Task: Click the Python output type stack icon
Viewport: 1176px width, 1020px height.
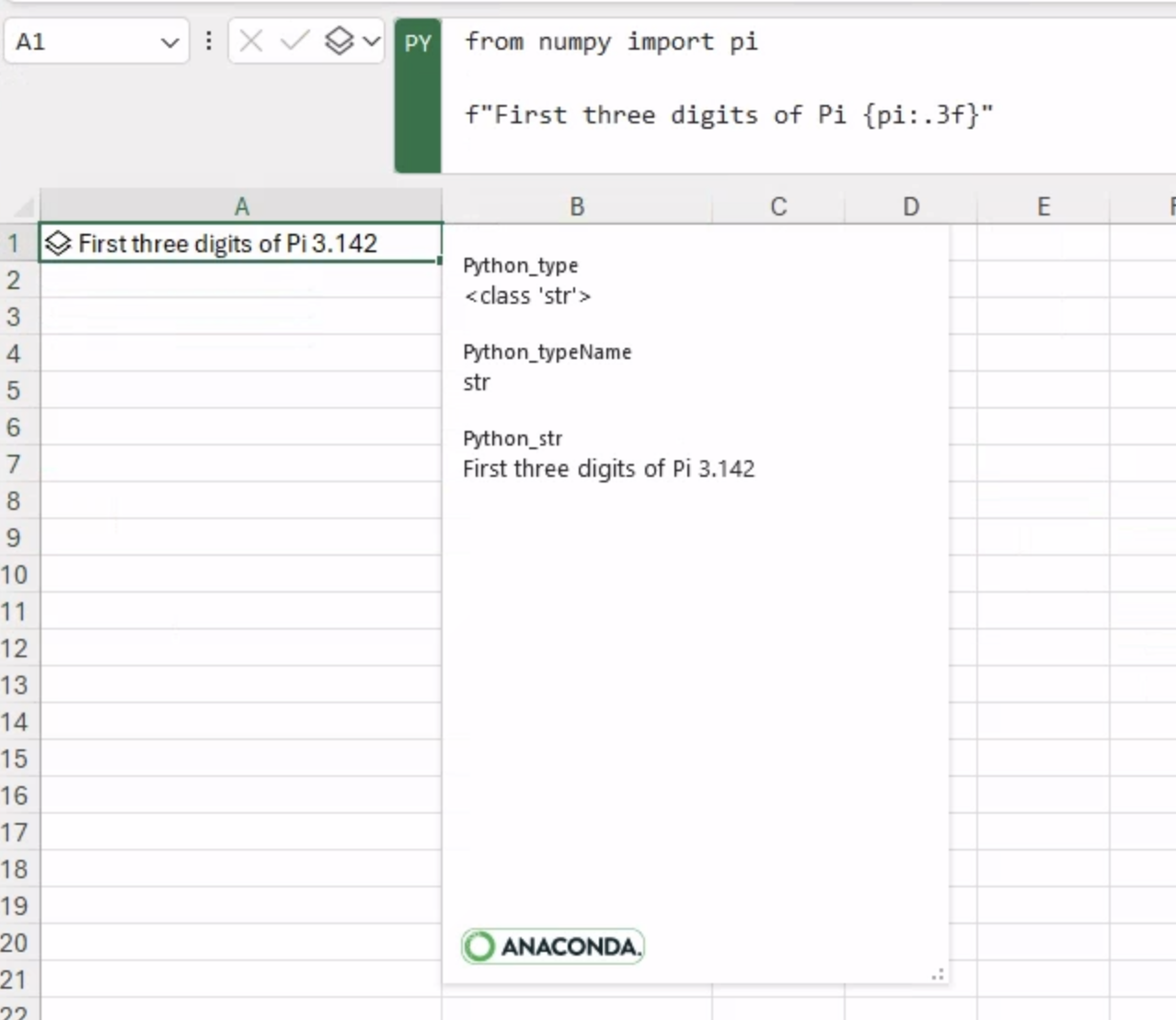Action: 339,41
